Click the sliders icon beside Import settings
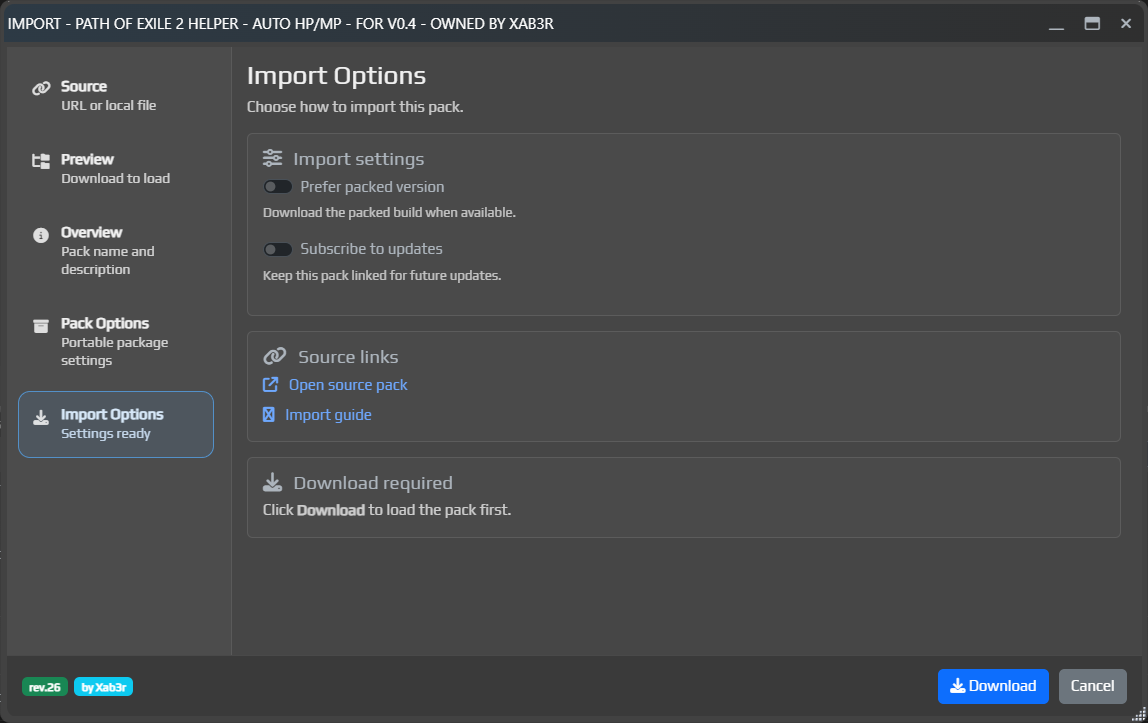This screenshot has width=1148, height=723. (x=271, y=157)
